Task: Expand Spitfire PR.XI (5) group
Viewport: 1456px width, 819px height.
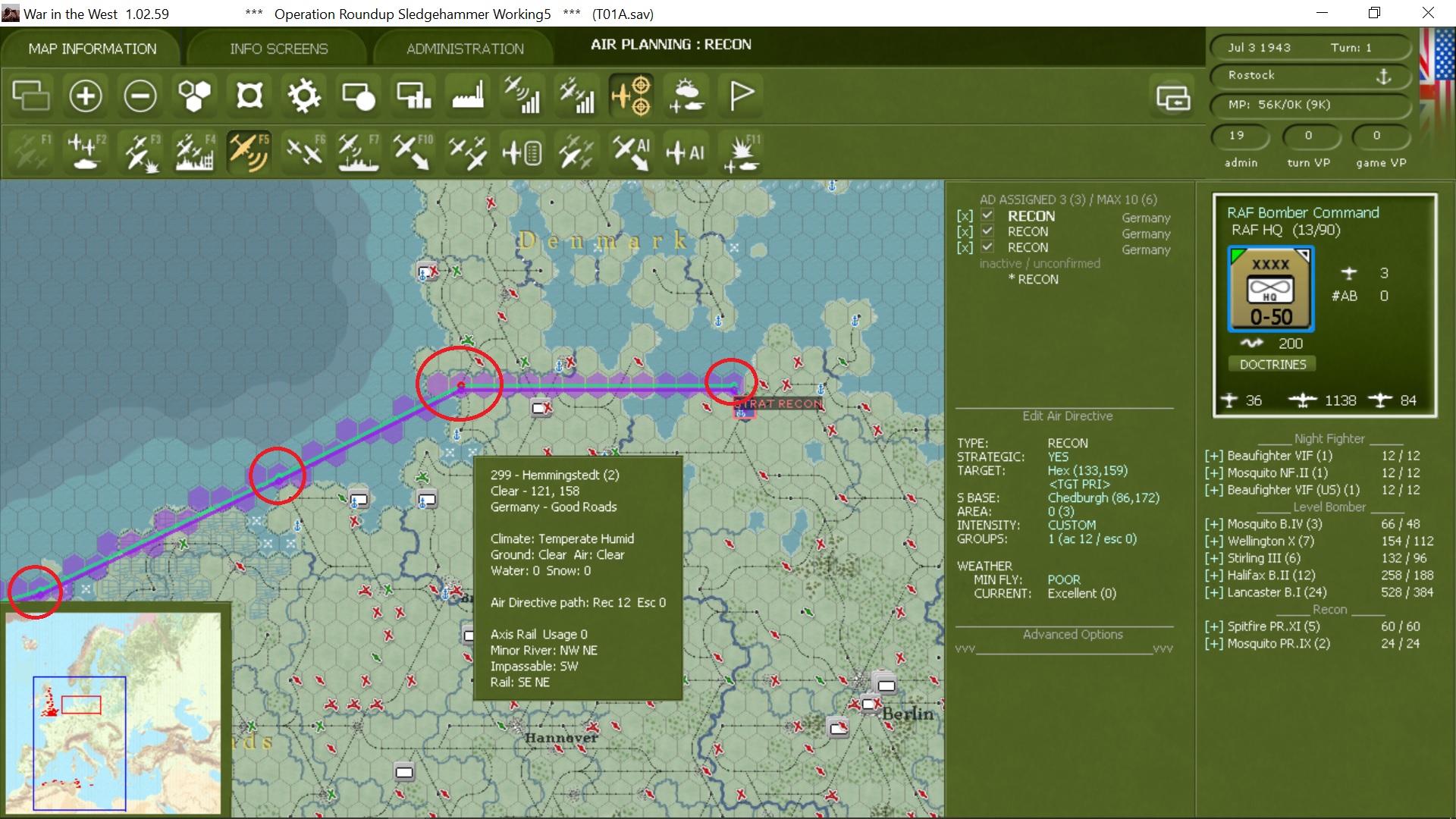Action: click(x=1214, y=626)
